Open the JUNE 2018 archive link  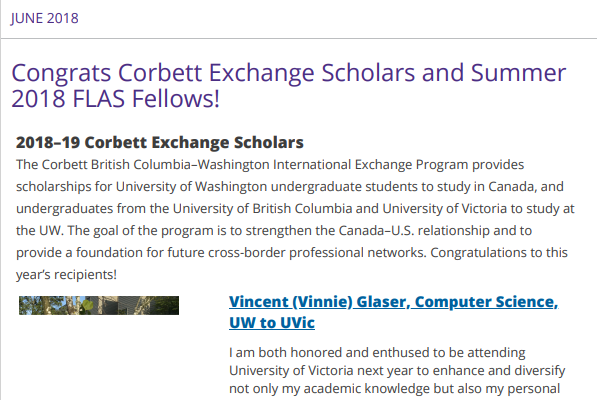click(45, 18)
